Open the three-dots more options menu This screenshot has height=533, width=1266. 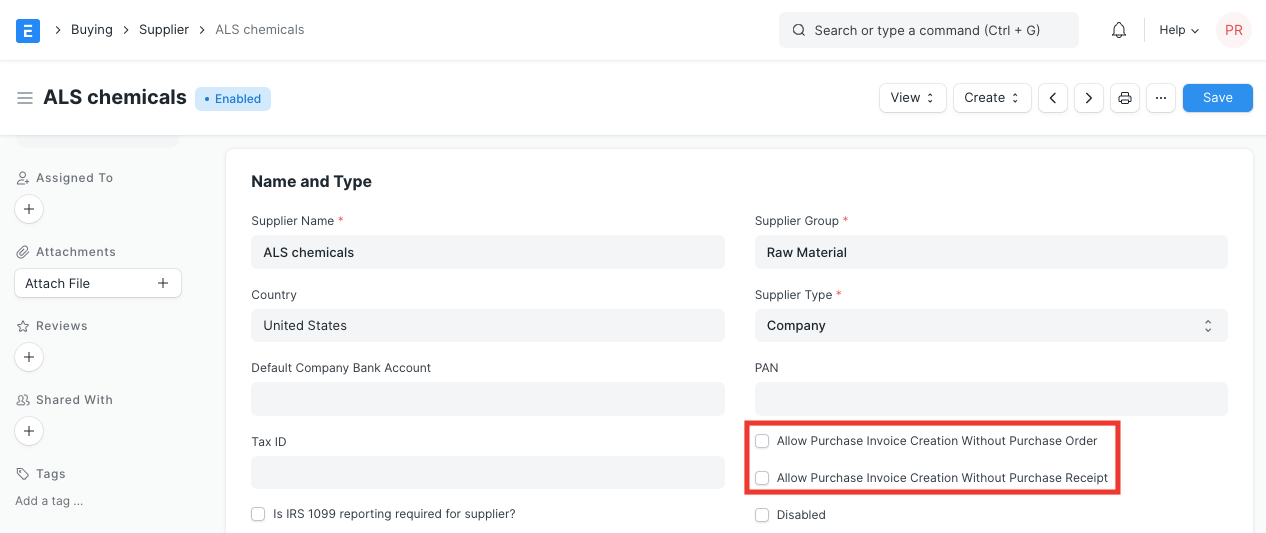click(1160, 98)
